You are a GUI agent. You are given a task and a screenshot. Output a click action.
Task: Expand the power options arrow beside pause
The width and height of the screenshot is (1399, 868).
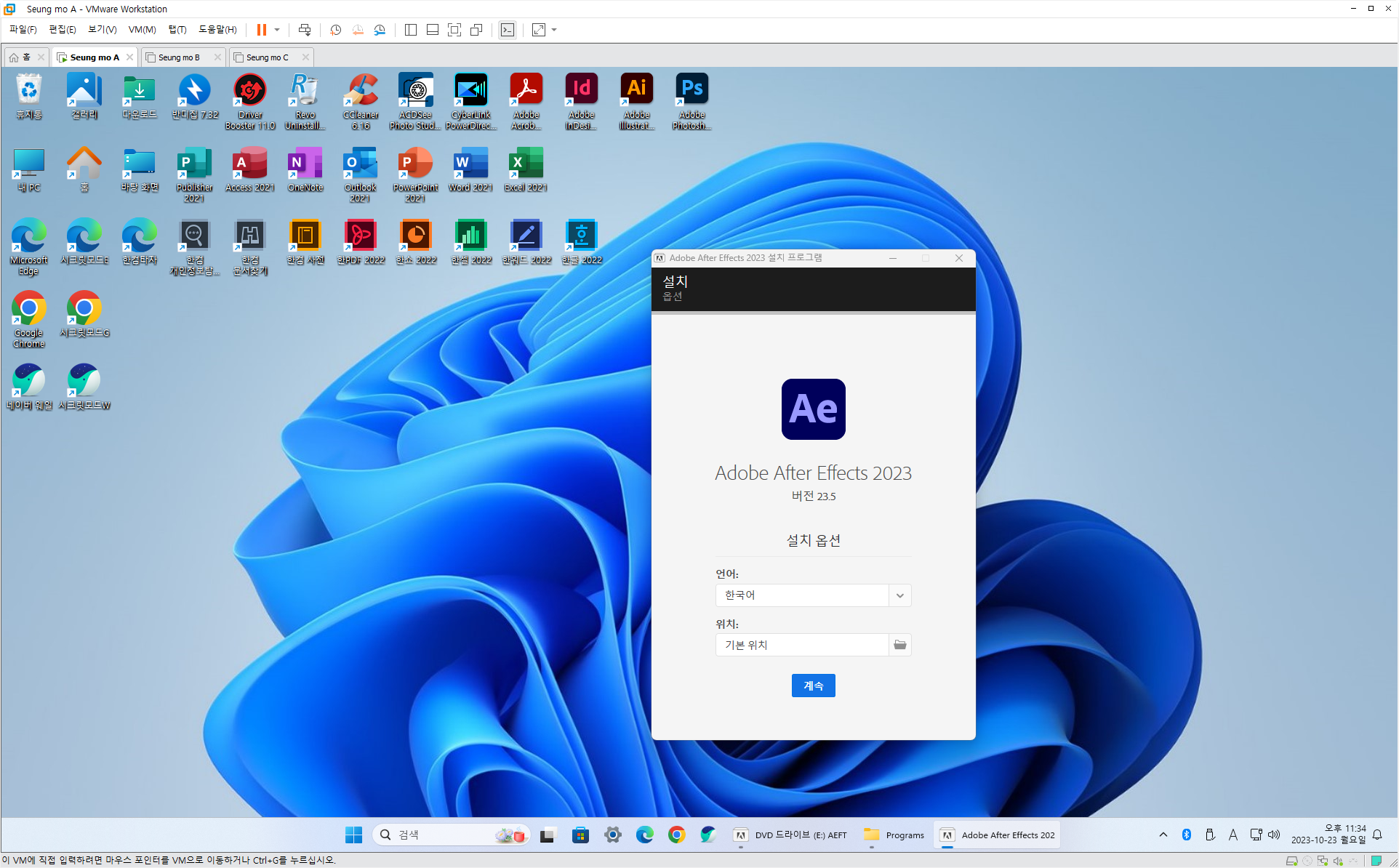coord(277,30)
